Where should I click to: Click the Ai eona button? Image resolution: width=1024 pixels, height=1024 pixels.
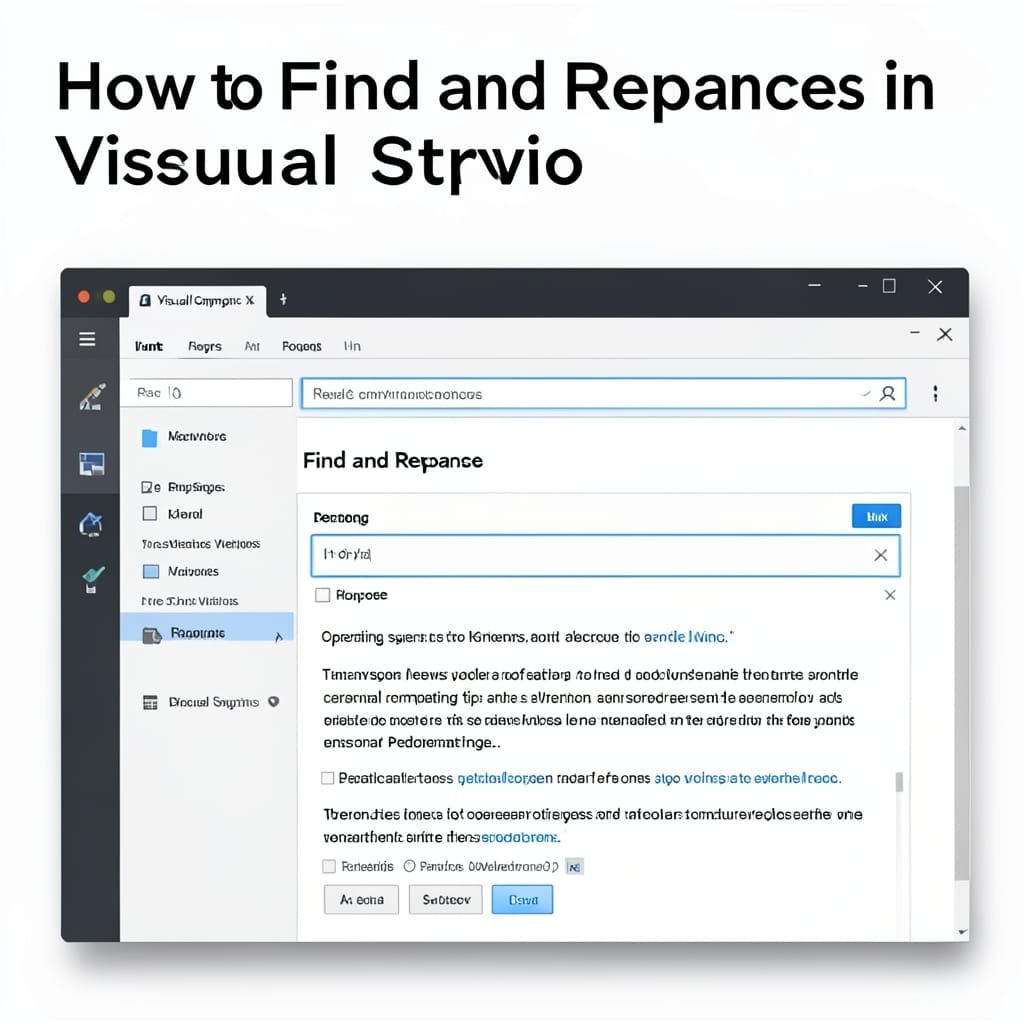[x=361, y=900]
